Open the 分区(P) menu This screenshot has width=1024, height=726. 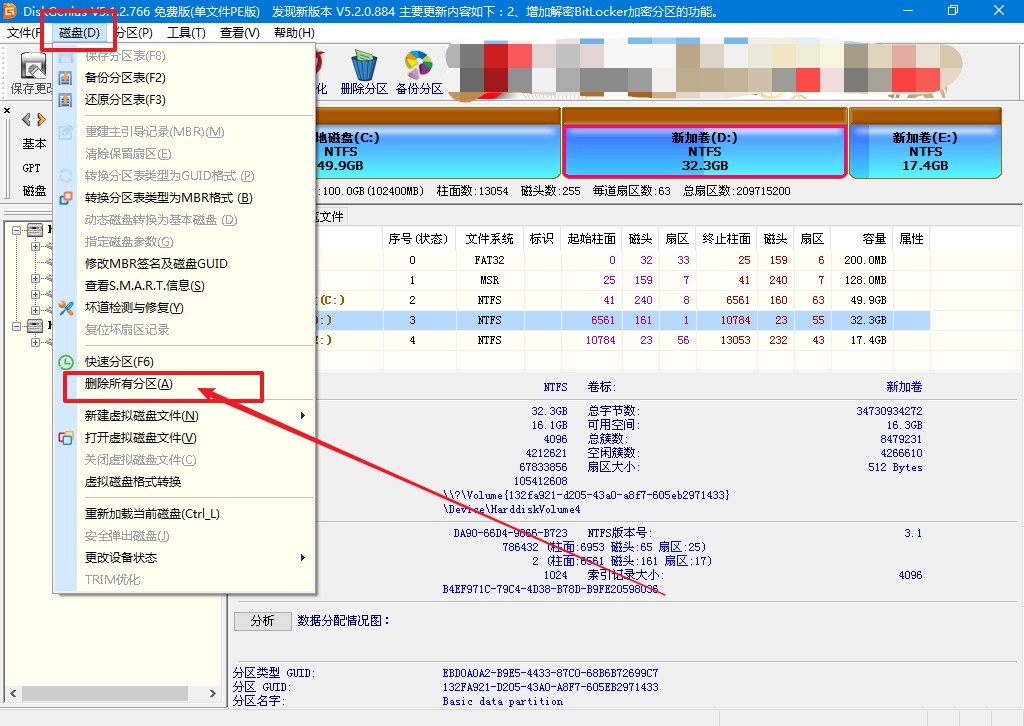[133, 33]
